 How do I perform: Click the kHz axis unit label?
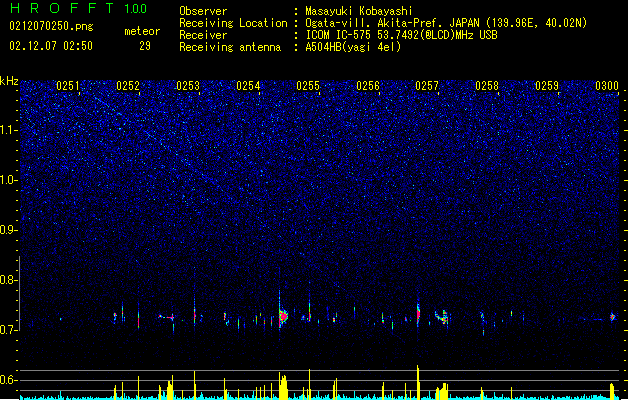pos(9,81)
